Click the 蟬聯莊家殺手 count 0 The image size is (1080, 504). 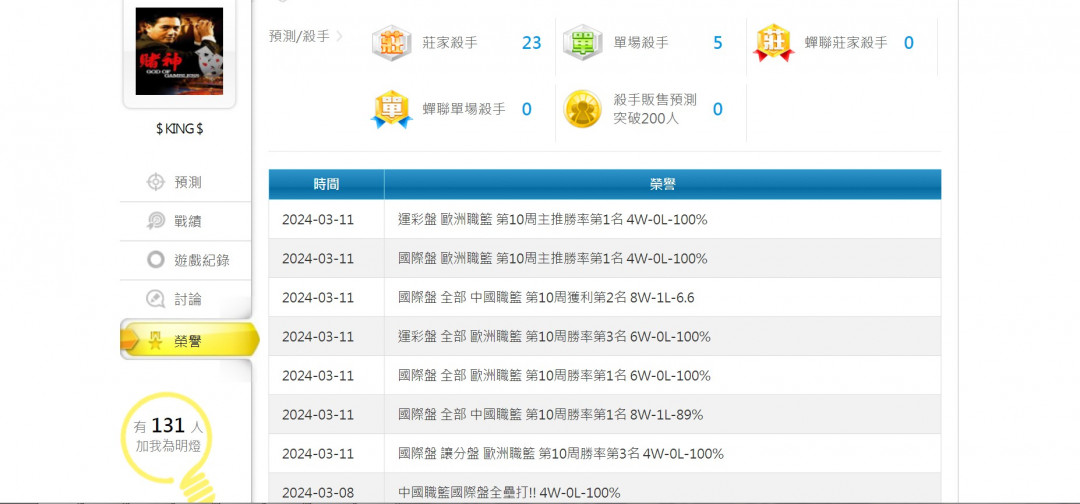click(x=908, y=43)
